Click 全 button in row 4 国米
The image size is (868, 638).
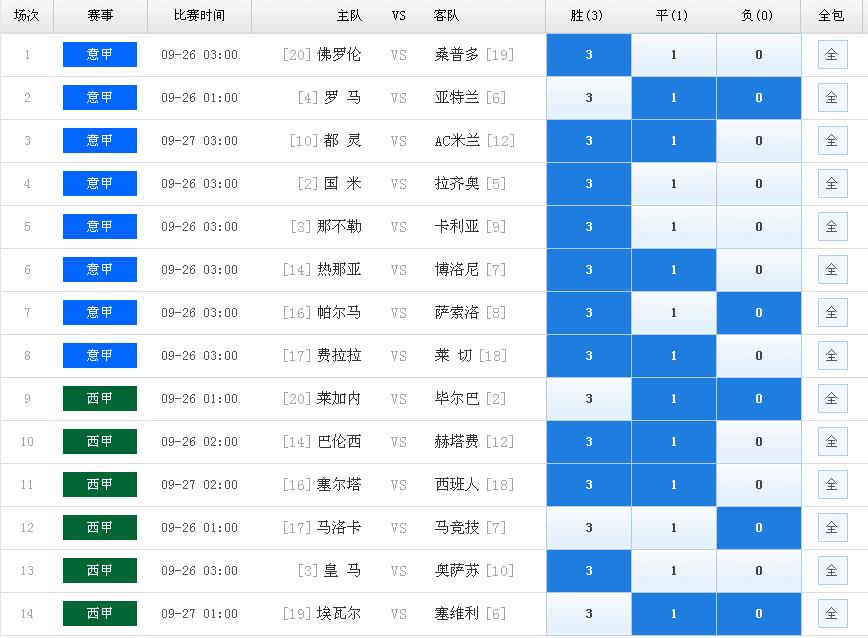click(832, 184)
